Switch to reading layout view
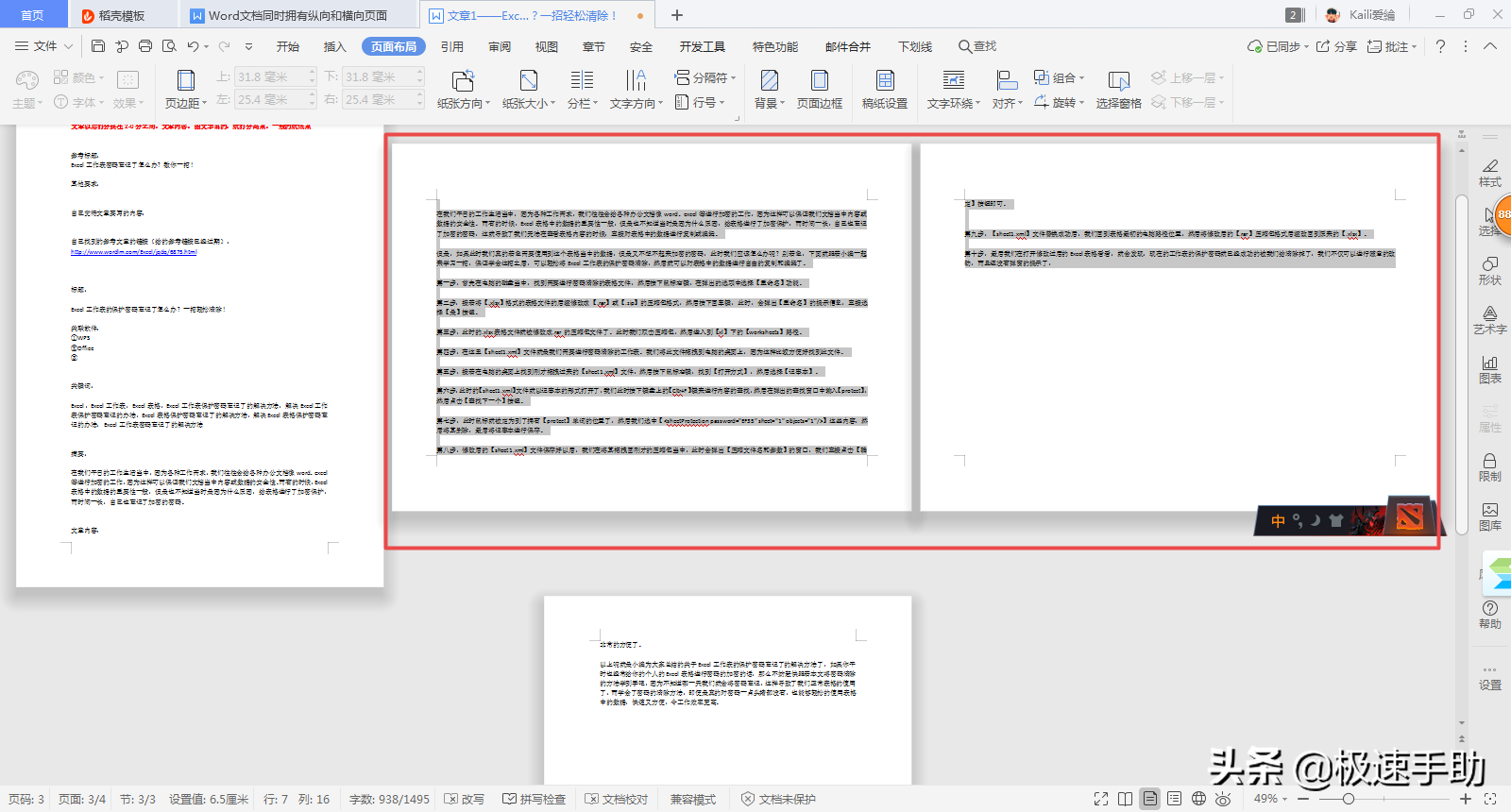Viewport: 1511px width, 812px height. [1126, 799]
